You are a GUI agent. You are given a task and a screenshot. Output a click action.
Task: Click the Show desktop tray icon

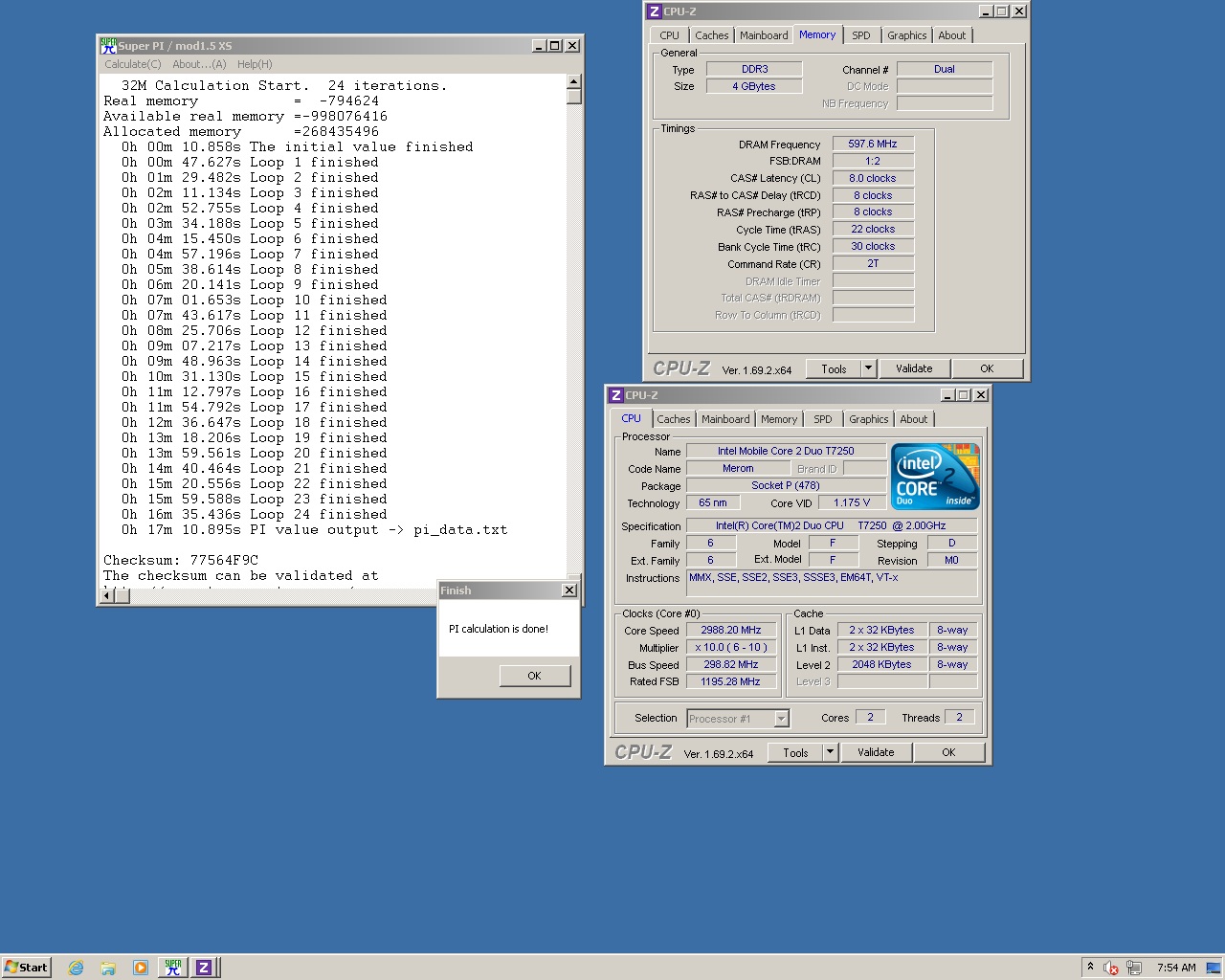[1213, 968]
